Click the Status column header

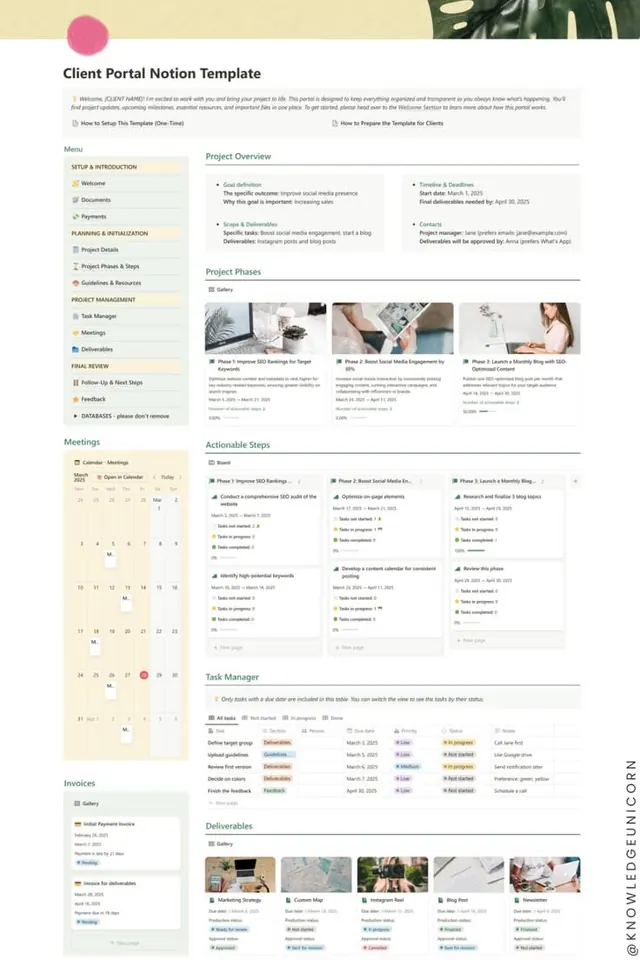coord(452,730)
